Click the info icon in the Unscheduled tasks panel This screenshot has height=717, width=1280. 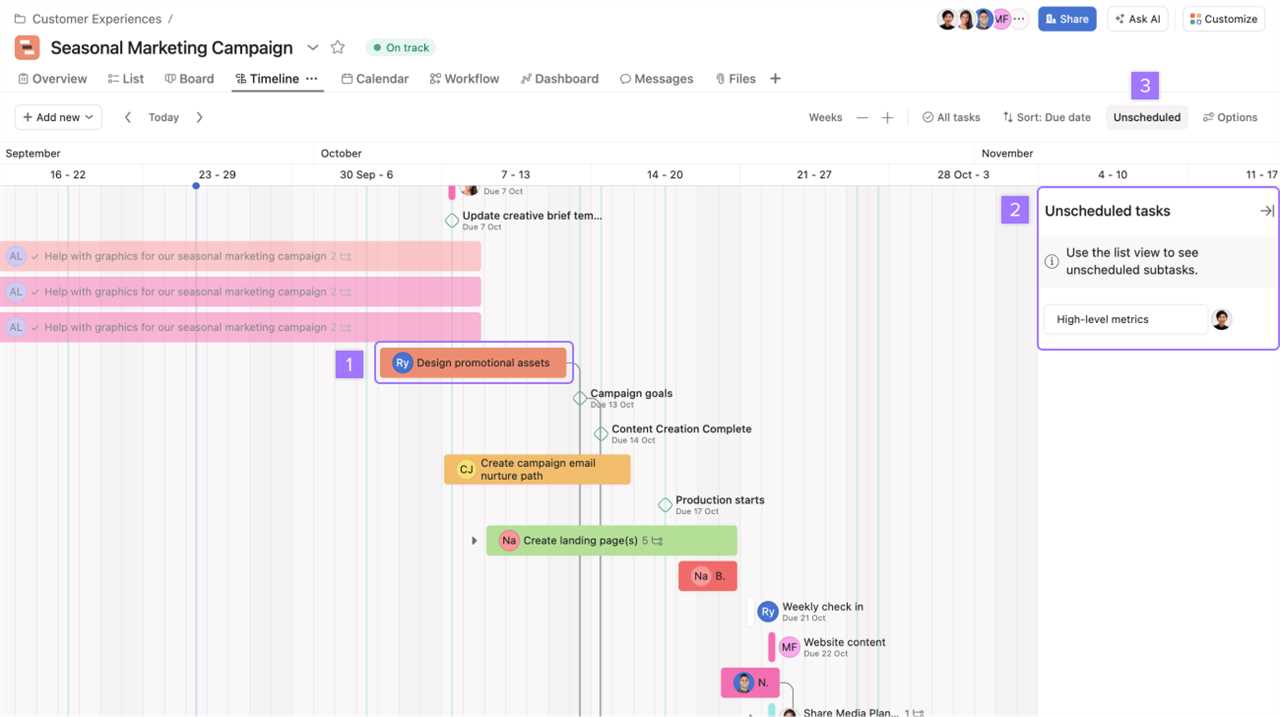(1051, 261)
